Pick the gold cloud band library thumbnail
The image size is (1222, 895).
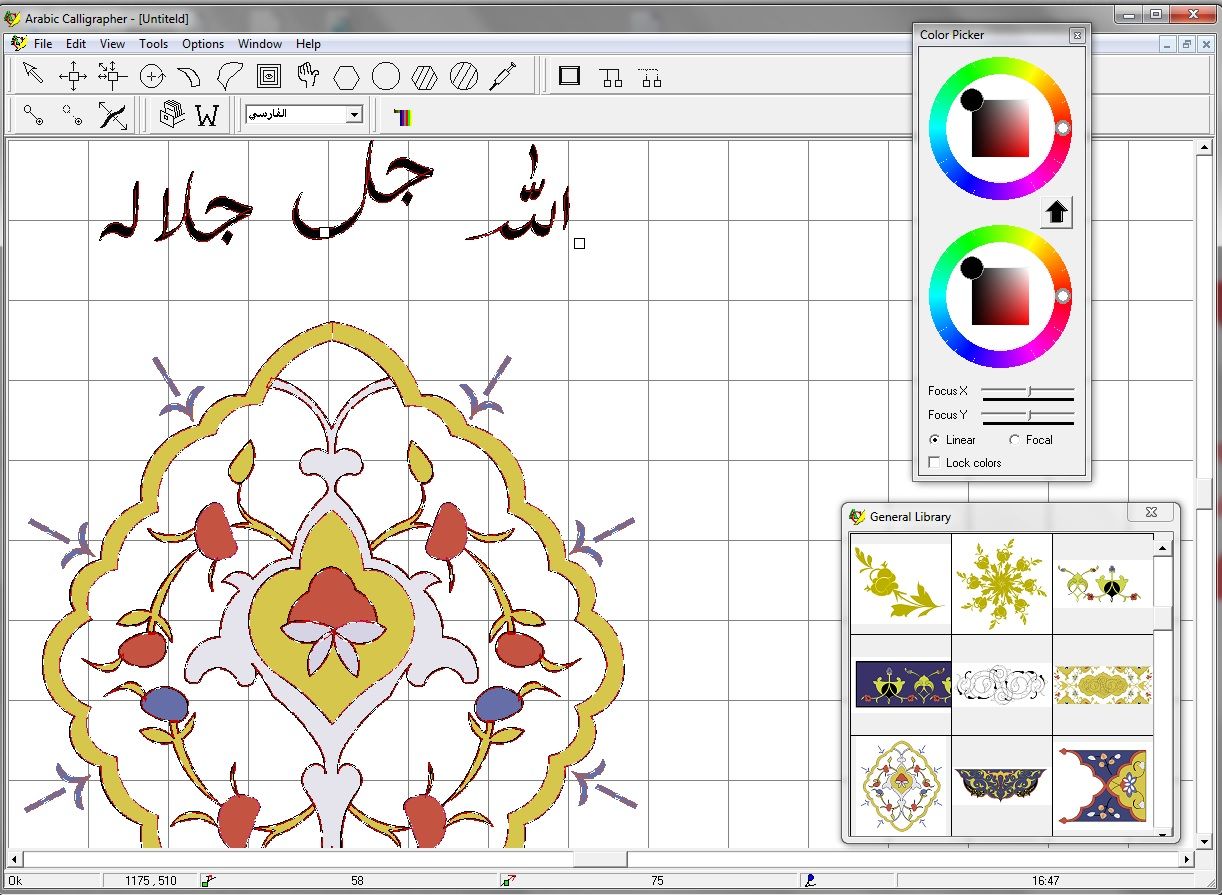pyautogui.click(x=1103, y=684)
